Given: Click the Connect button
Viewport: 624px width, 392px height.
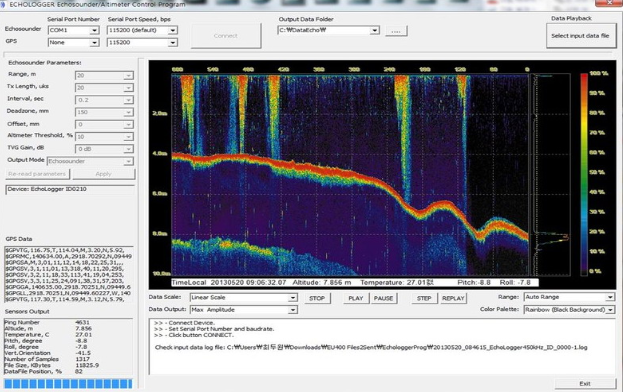Looking at the screenshot, I should click(226, 36).
